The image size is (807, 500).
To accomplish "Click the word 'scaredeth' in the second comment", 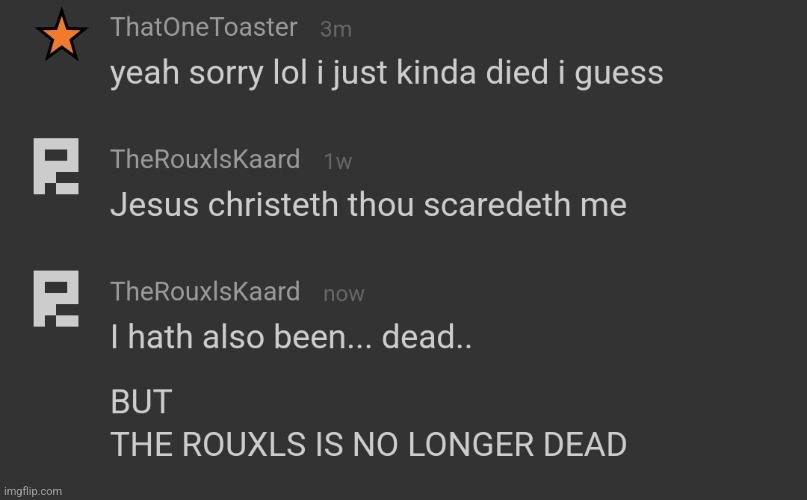I will [497, 204].
